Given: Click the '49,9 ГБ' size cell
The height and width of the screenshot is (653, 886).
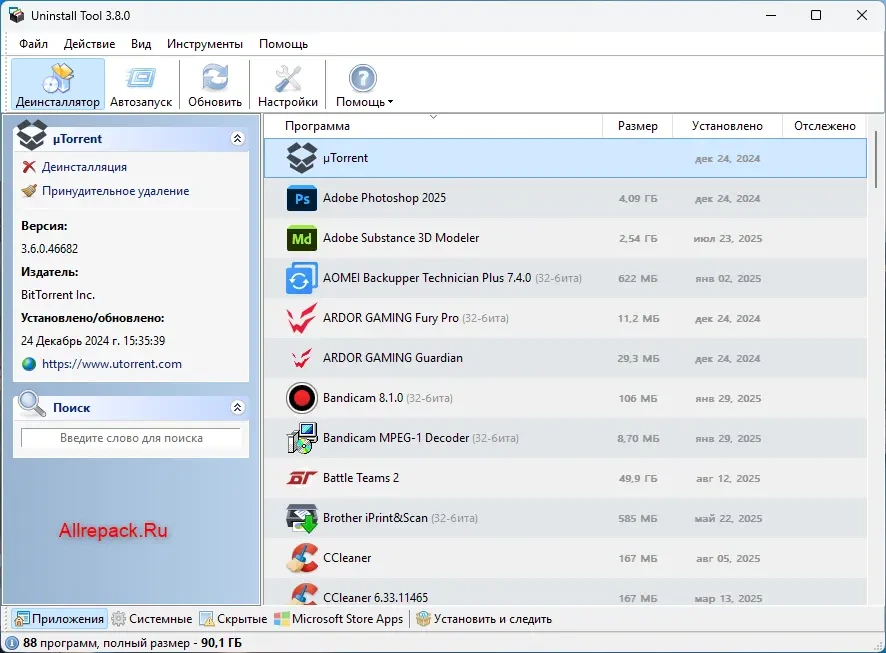Looking at the screenshot, I should pos(638,478).
